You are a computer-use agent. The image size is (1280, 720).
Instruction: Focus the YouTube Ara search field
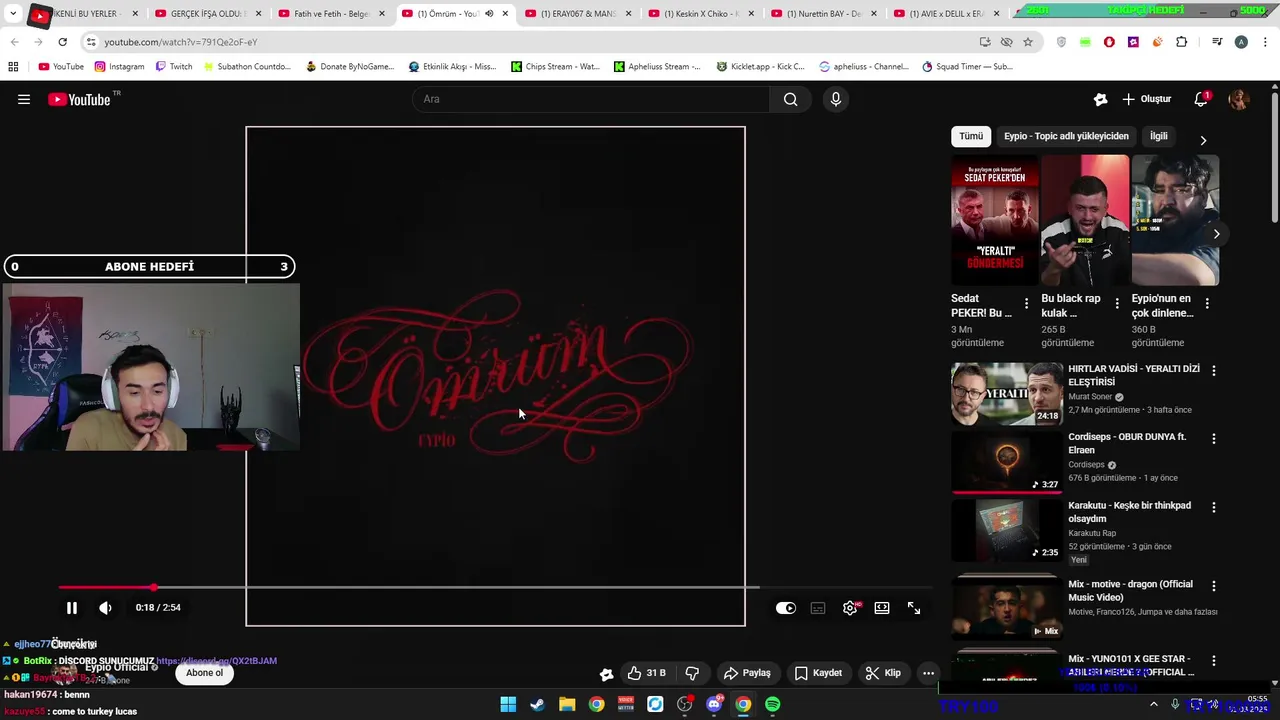pyautogui.click(x=590, y=99)
